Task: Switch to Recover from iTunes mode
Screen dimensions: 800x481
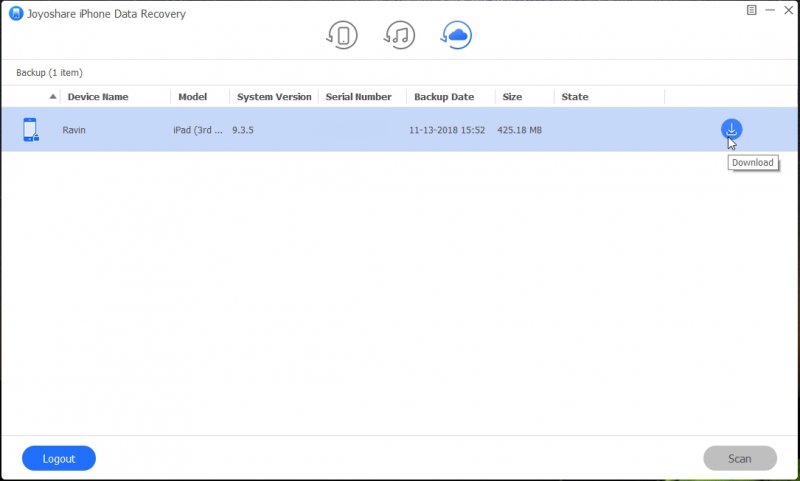Action: click(x=399, y=36)
